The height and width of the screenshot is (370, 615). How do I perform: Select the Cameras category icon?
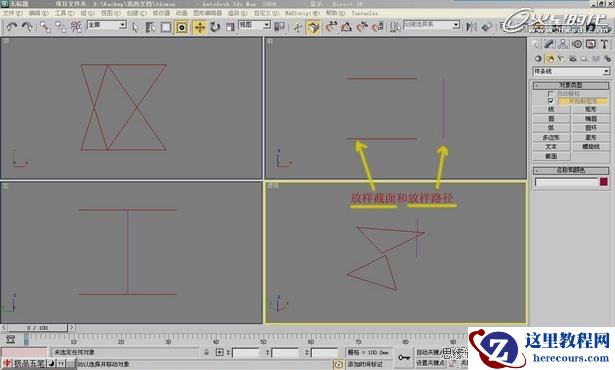(x=573, y=59)
